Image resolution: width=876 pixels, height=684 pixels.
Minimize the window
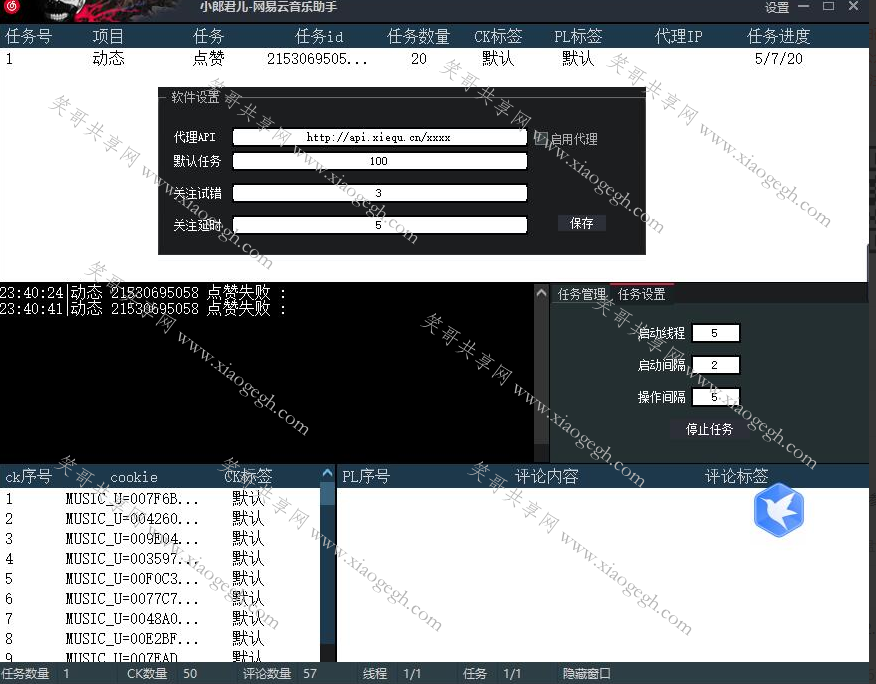(803, 6)
